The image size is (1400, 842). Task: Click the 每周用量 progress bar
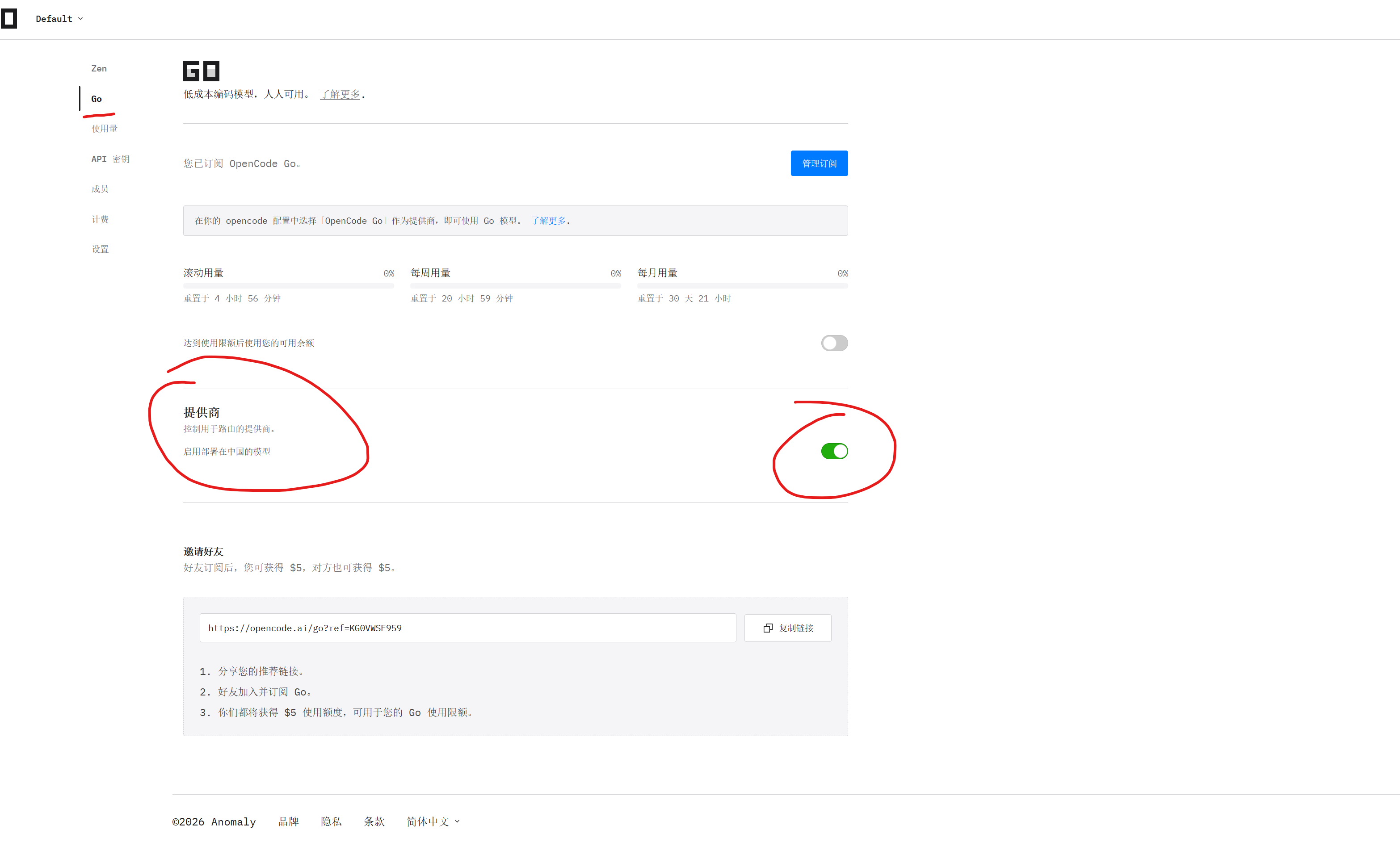515,286
